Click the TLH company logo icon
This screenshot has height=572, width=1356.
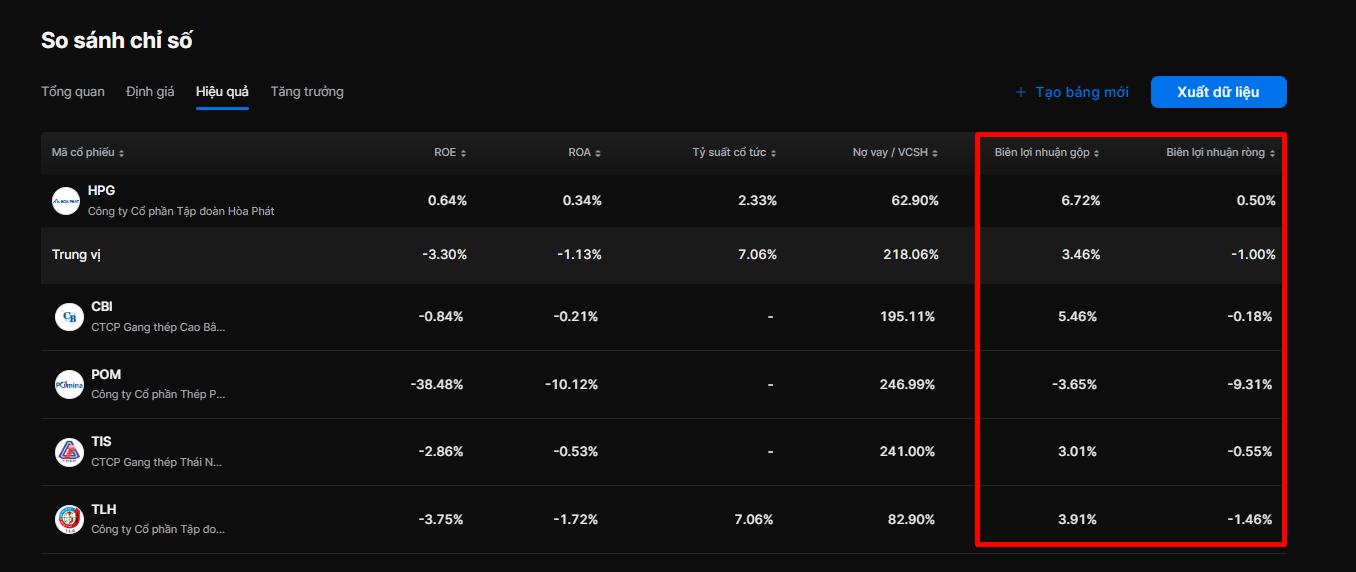69,519
